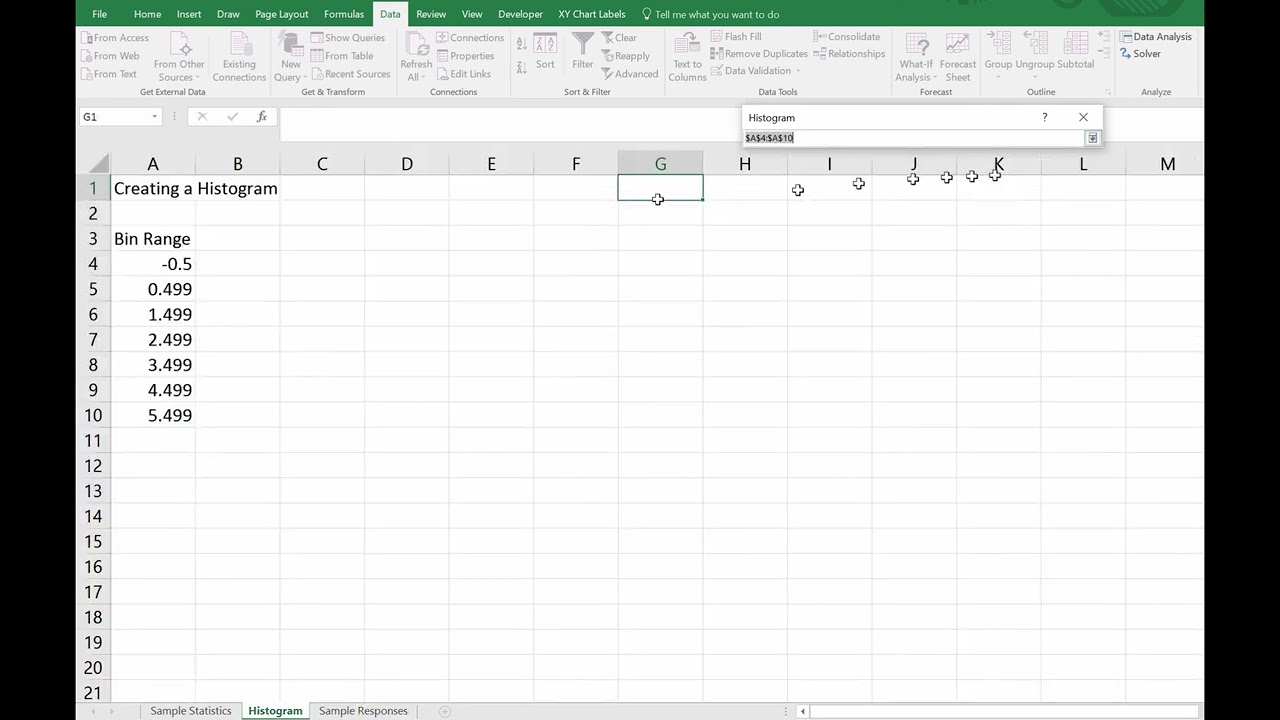Screen dimensions: 1280x720
Task: Open the New Query dropdown
Action: (290, 58)
